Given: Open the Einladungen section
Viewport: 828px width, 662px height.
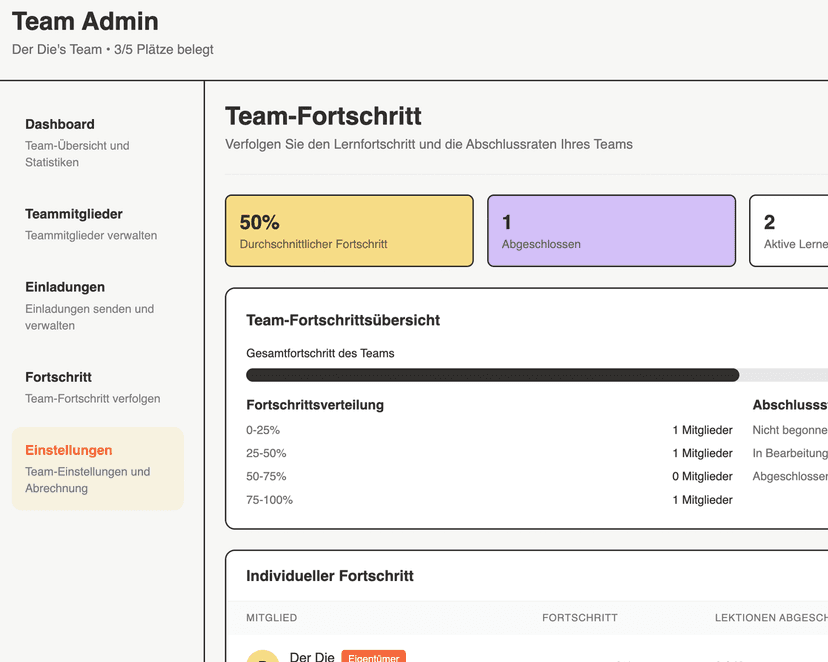Looking at the screenshot, I should (67, 286).
